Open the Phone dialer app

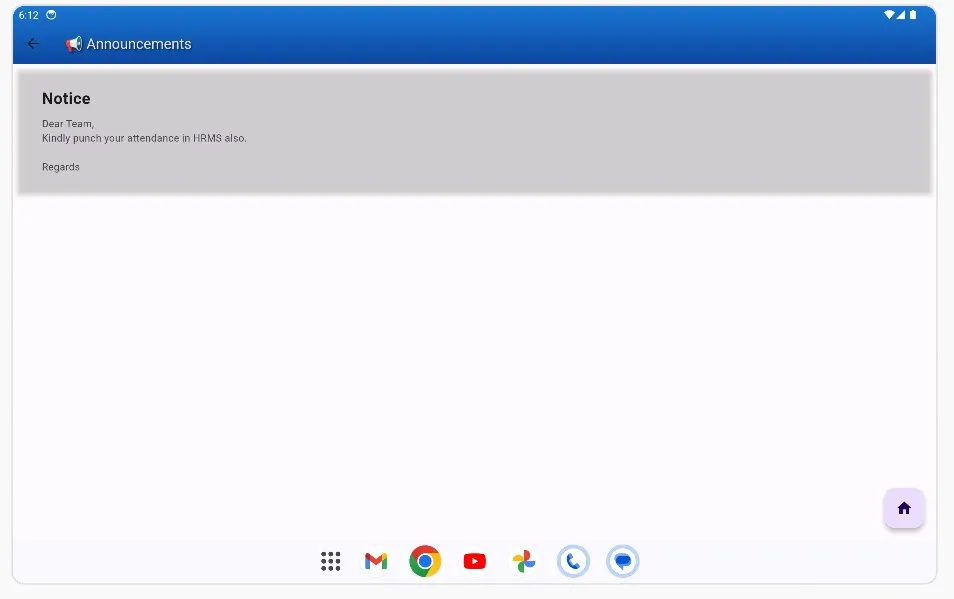pyautogui.click(x=573, y=561)
